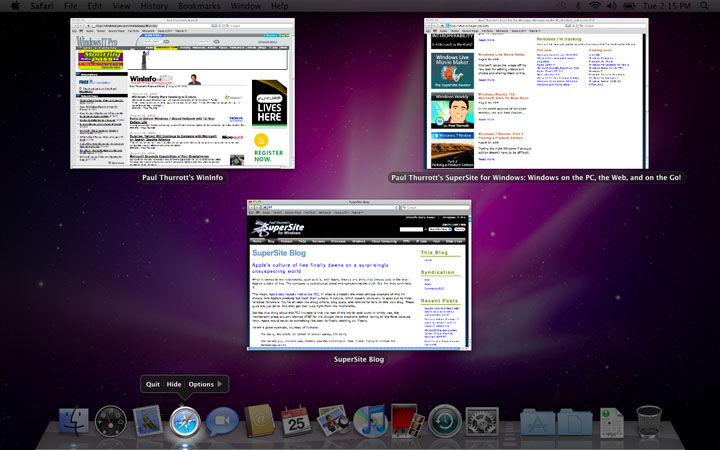Click the Bluetooth icon in menu bar

[578, 6]
